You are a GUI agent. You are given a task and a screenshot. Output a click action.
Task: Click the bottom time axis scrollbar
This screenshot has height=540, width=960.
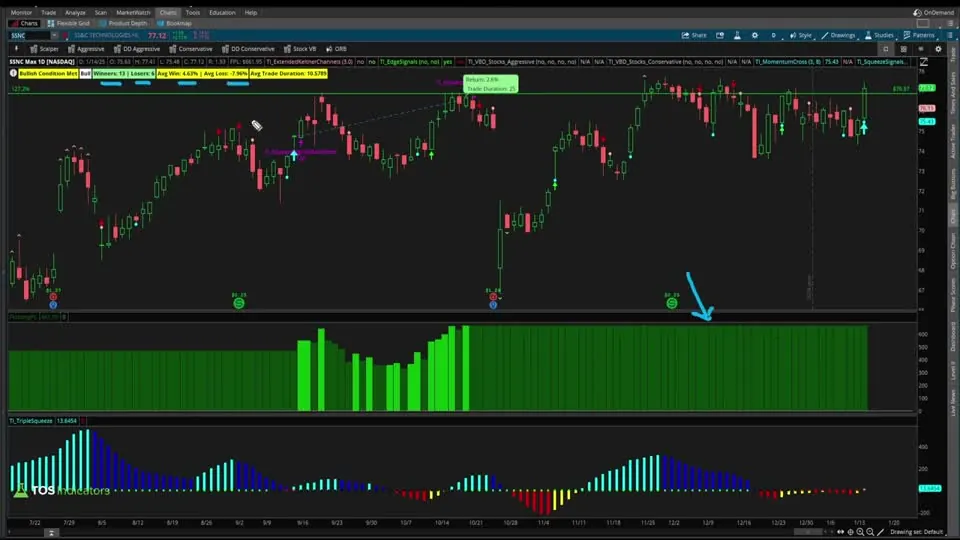(808, 532)
